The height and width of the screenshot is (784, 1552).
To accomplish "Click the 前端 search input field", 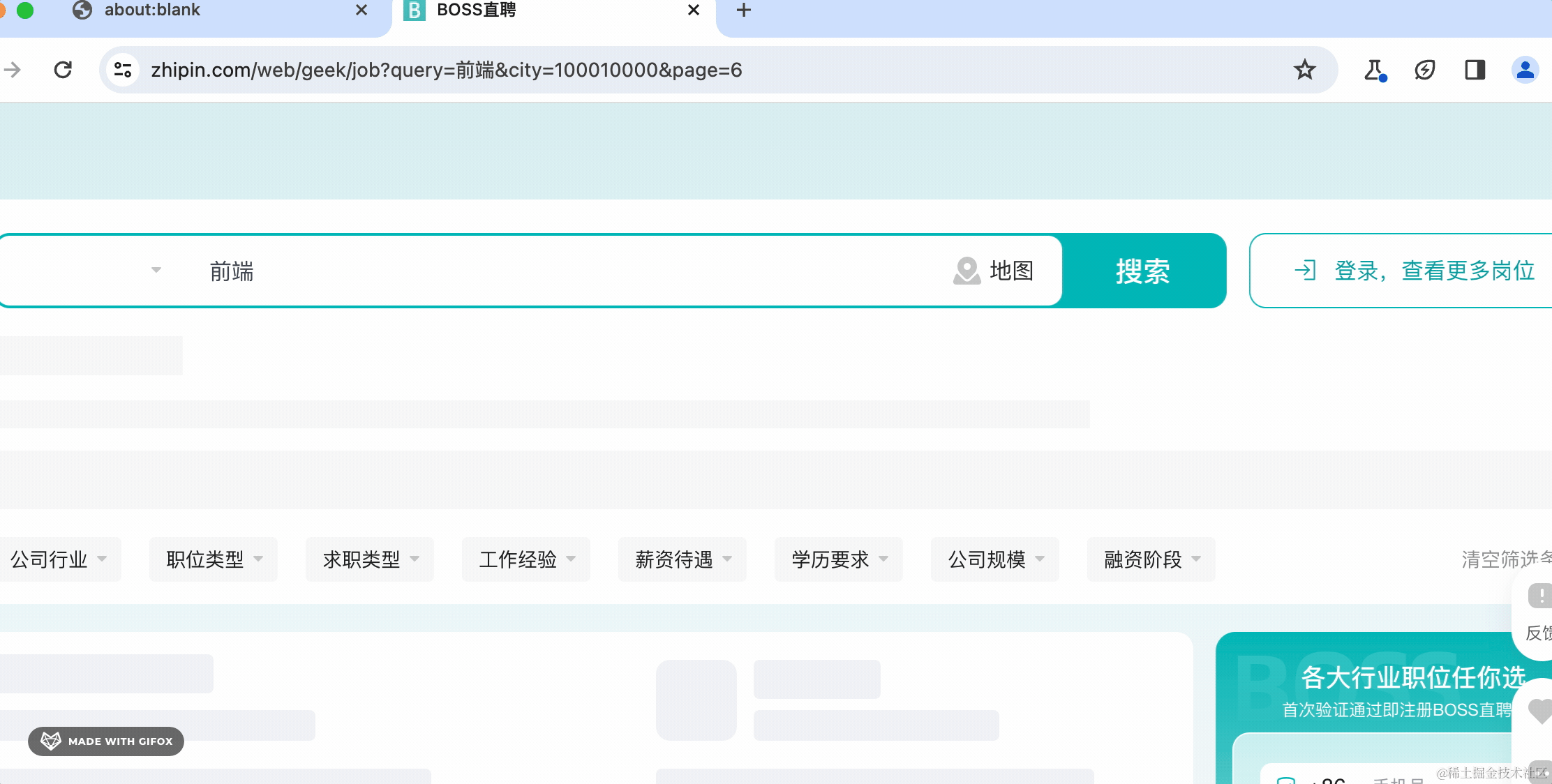I will [x=558, y=271].
